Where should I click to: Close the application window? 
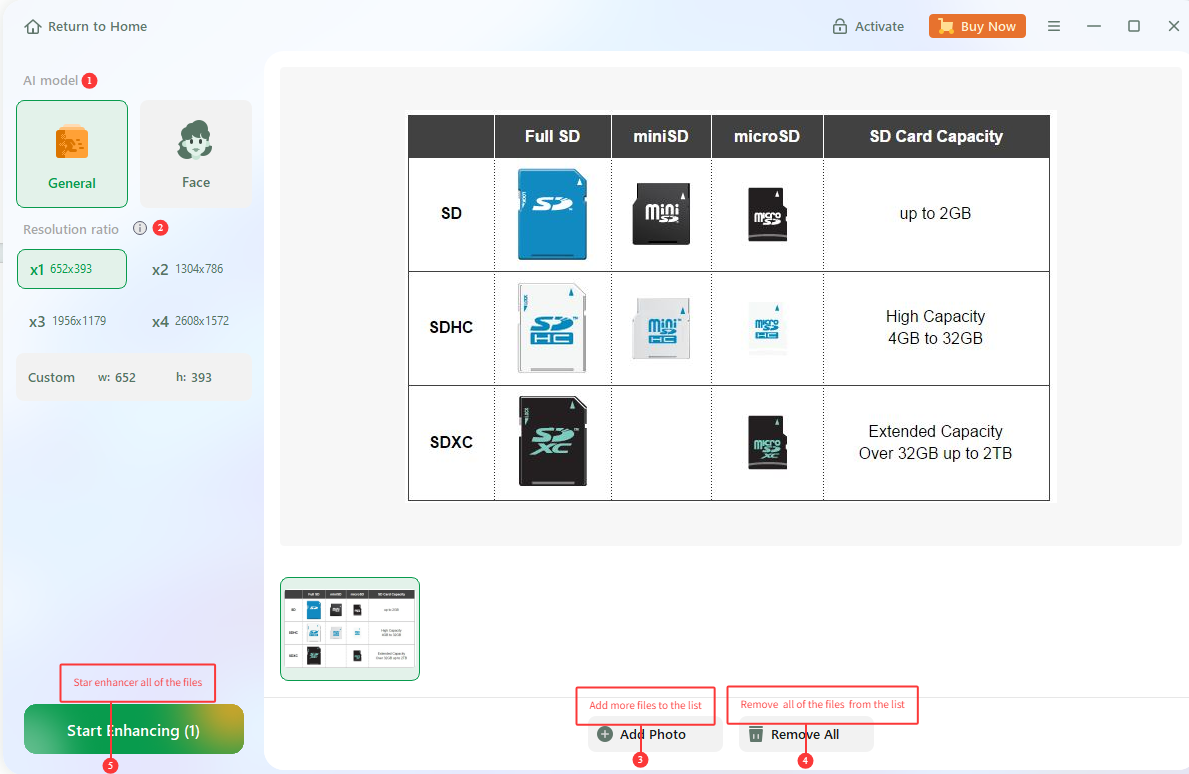[x=1173, y=27]
